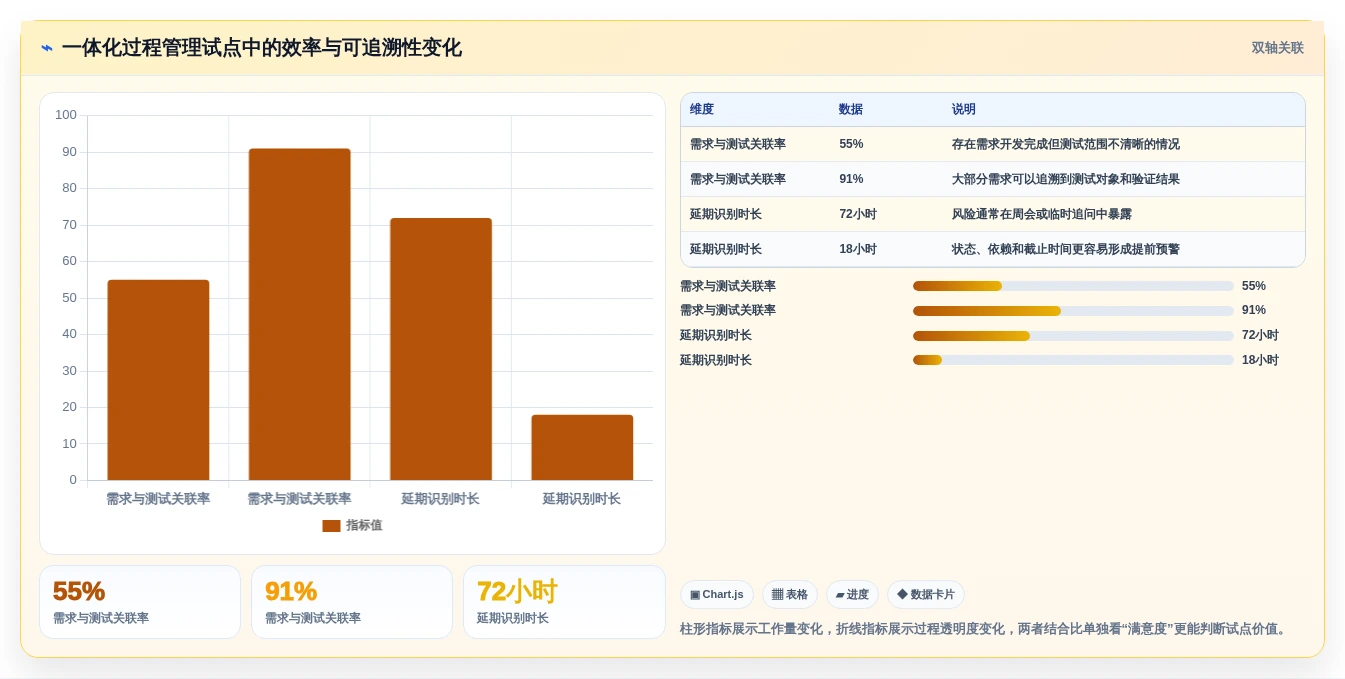
Task: Click the 18小时 progress bar track
Action: (x=1073, y=360)
